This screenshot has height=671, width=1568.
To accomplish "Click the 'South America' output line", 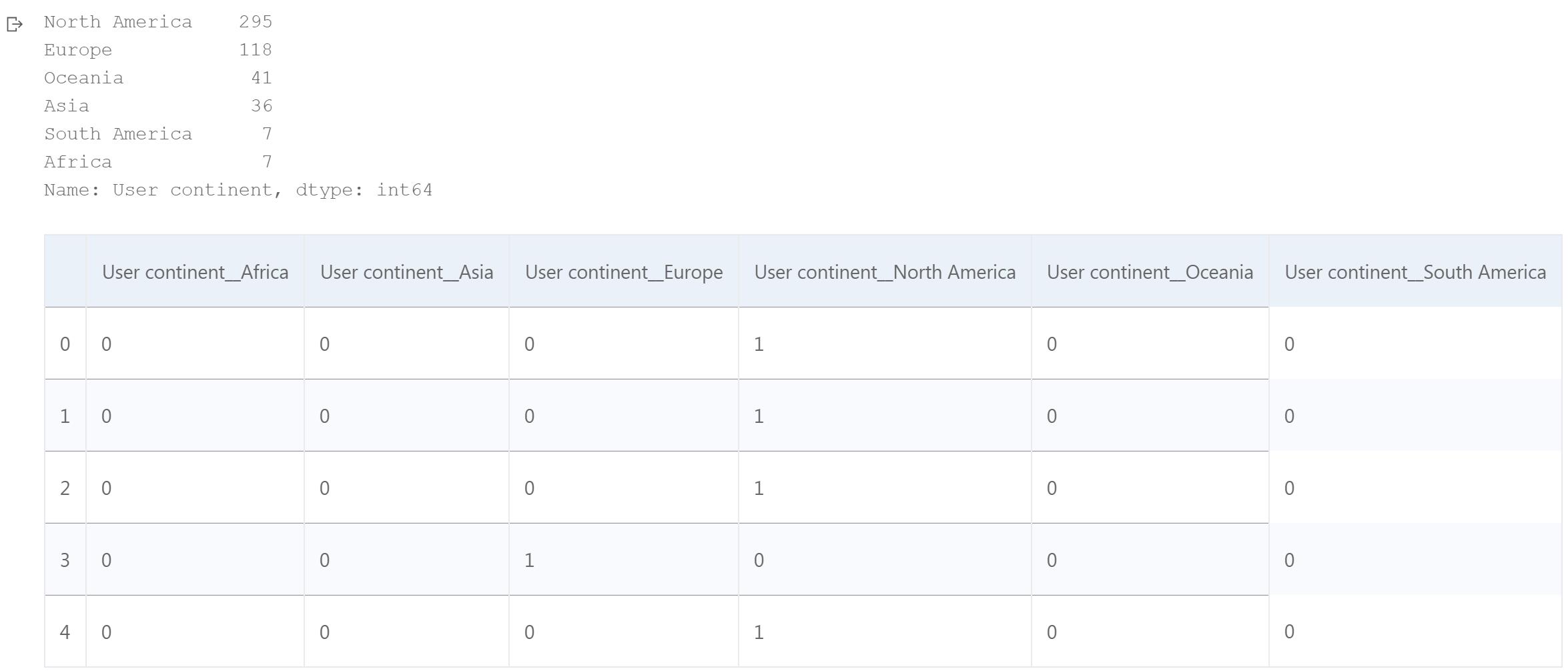I will click(x=158, y=134).
